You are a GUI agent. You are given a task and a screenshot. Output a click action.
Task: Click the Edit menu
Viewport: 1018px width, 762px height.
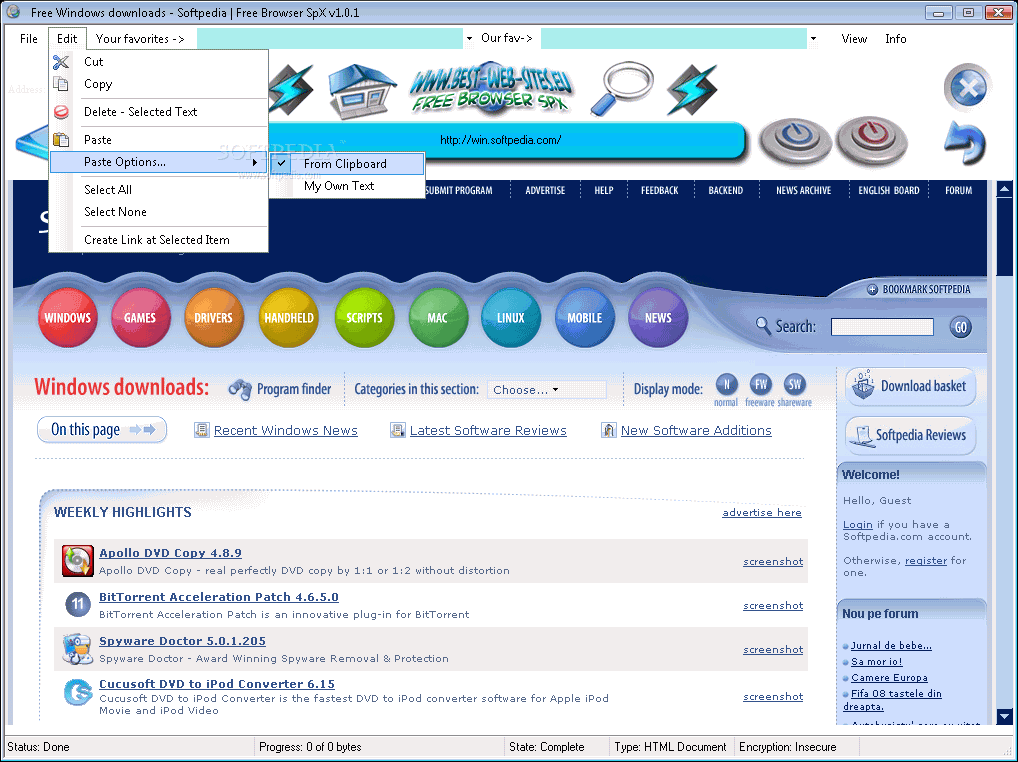pos(67,39)
